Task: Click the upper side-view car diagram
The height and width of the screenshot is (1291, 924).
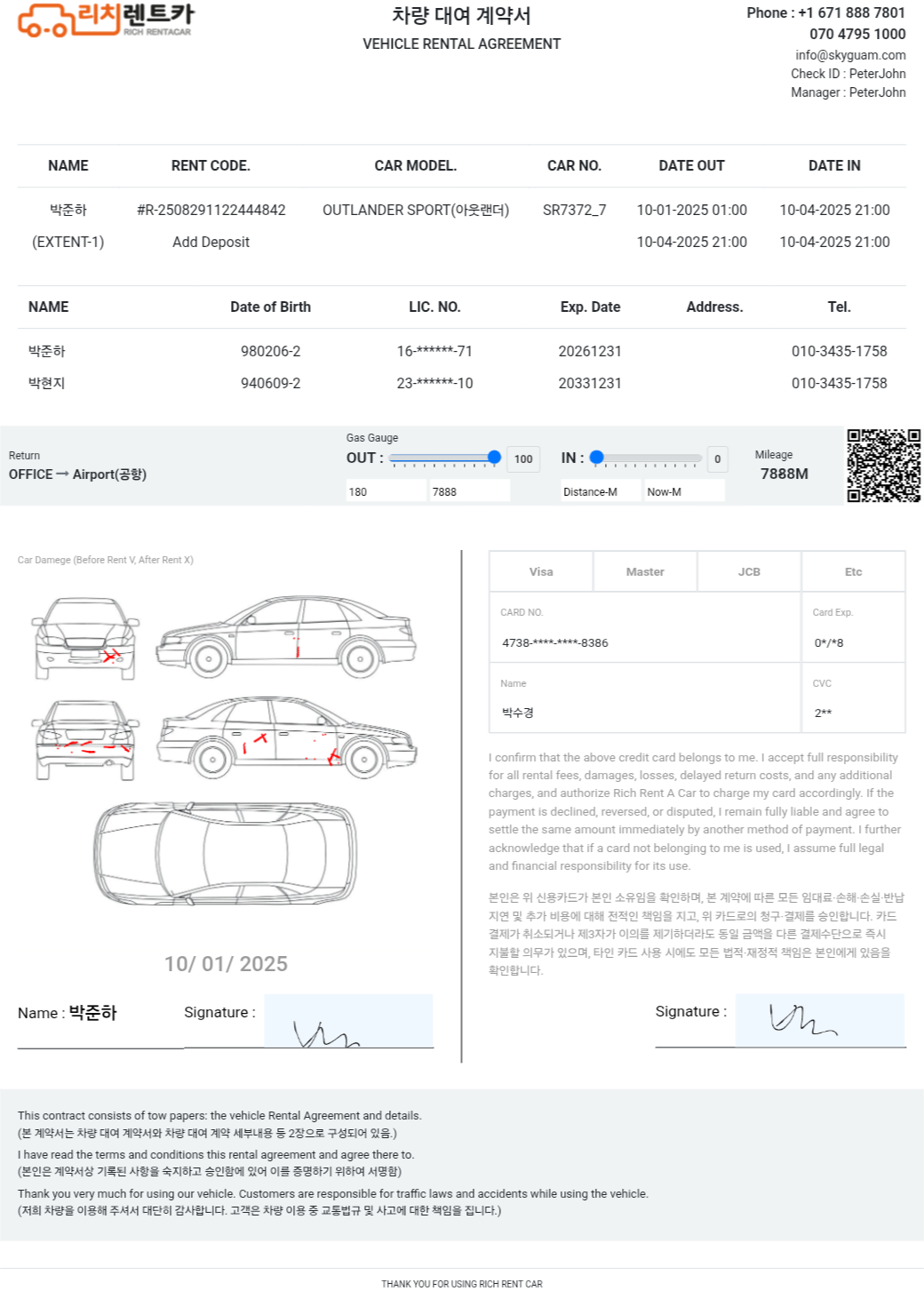Action: [286, 636]
